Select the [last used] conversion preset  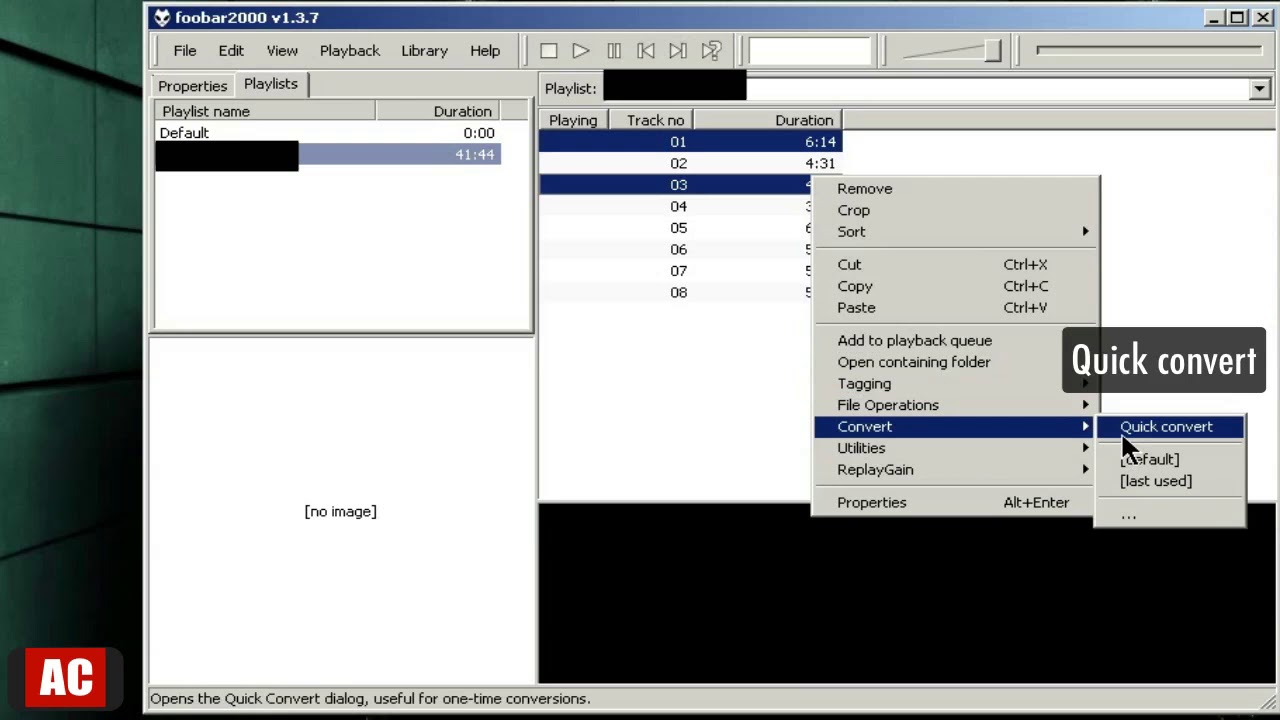pos(1170,481)
